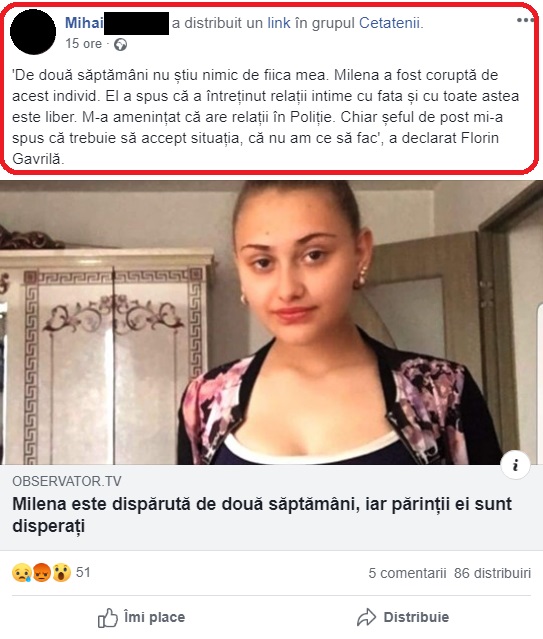Image resolution: width=543 pixels, height=639 pixels.
Task: Click the thumbs-up Îmi place icon
Action: [x=108, y=618]
